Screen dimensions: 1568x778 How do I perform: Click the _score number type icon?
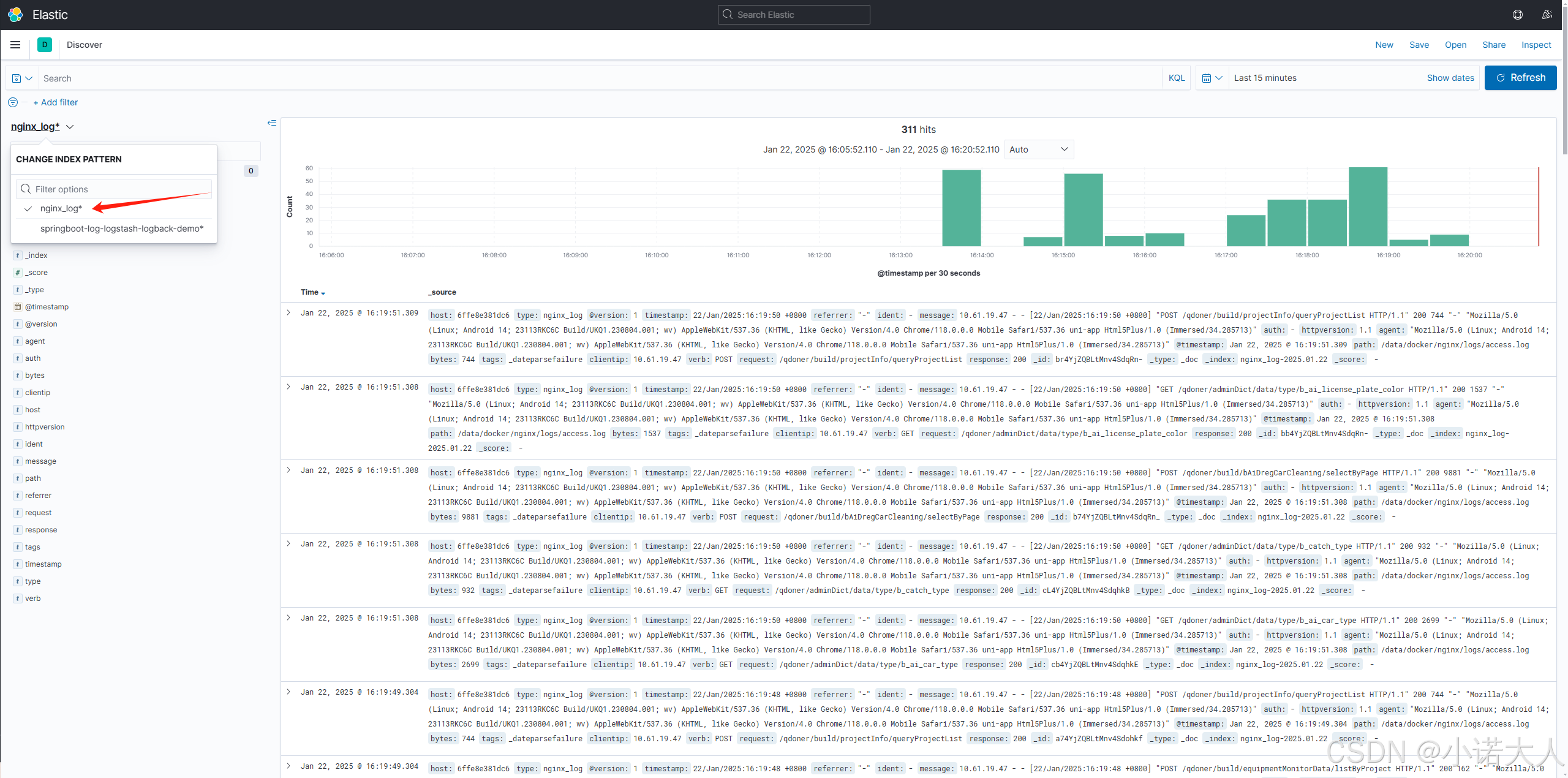point(18,273)
